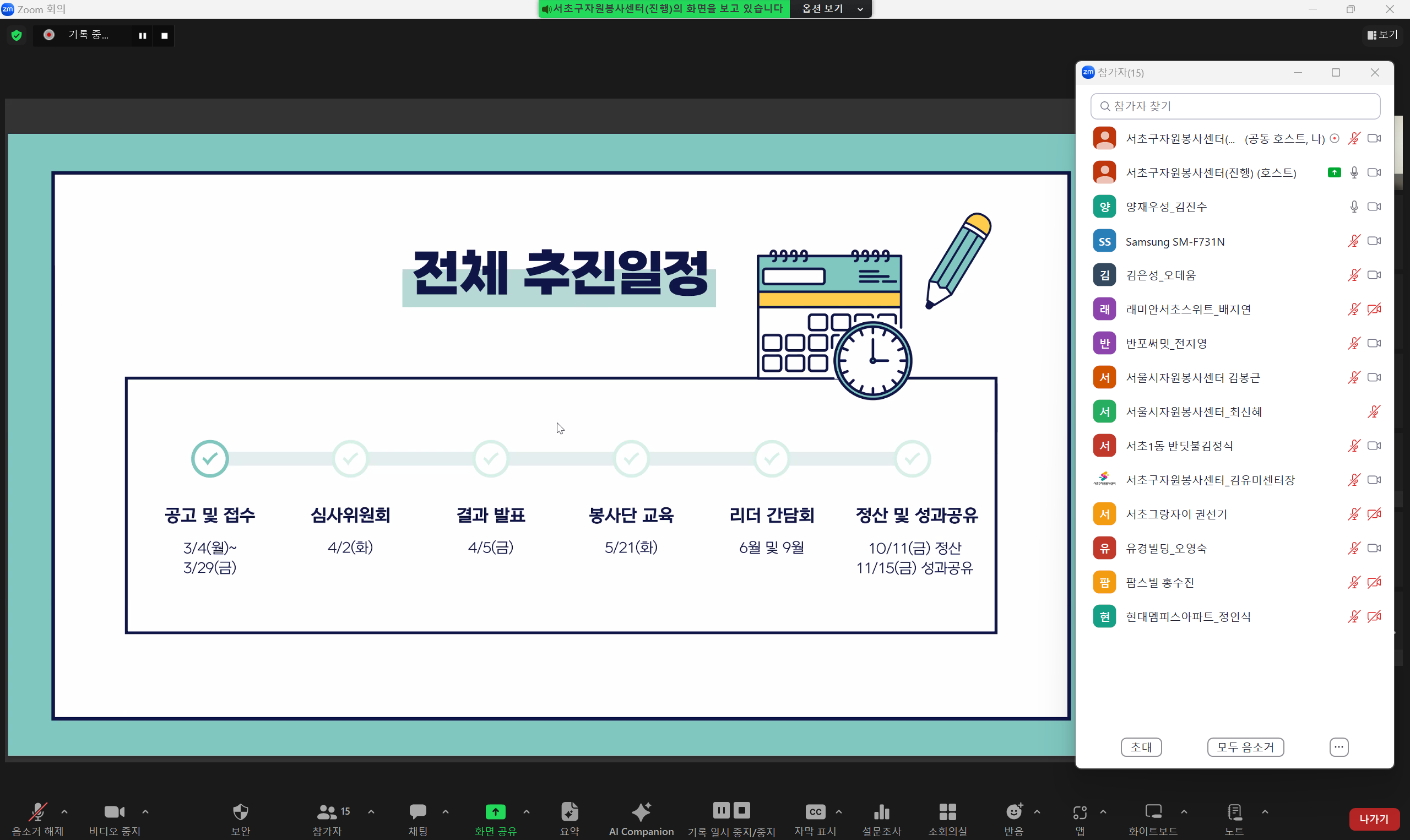The height and width of the screenshot is (840, 1410).
Task: Unmute microphone with 음소거 해제
Action: pos(37,812)
